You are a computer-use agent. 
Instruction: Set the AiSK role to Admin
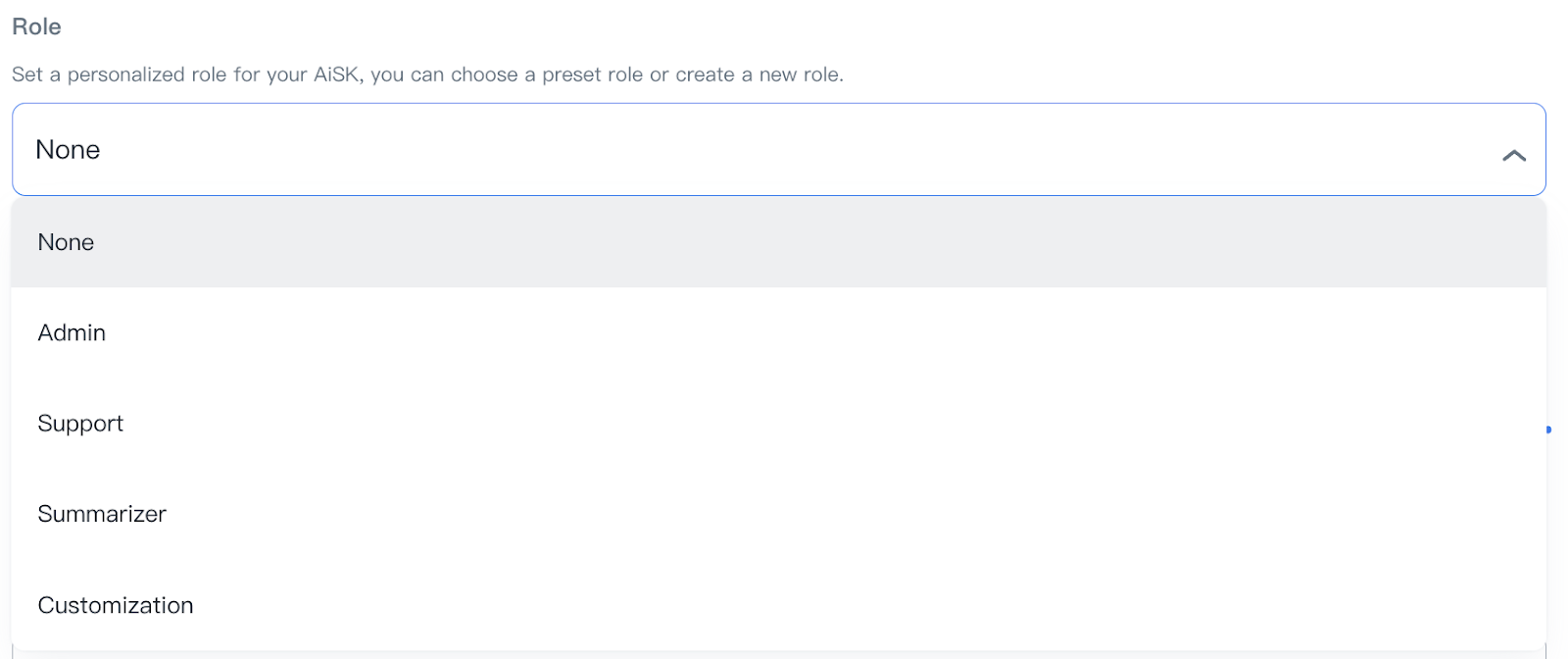point(72,333)
